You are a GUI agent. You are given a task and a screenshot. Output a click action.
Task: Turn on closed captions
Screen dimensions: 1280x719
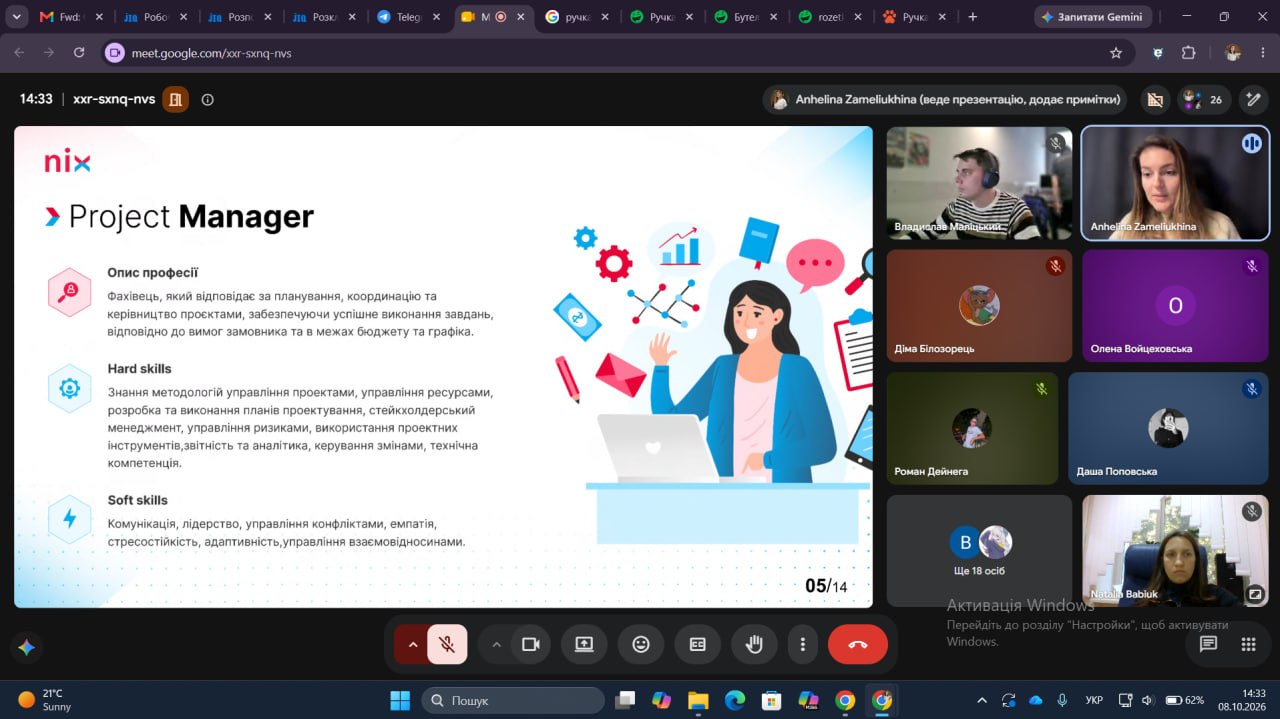pos(698,645)
